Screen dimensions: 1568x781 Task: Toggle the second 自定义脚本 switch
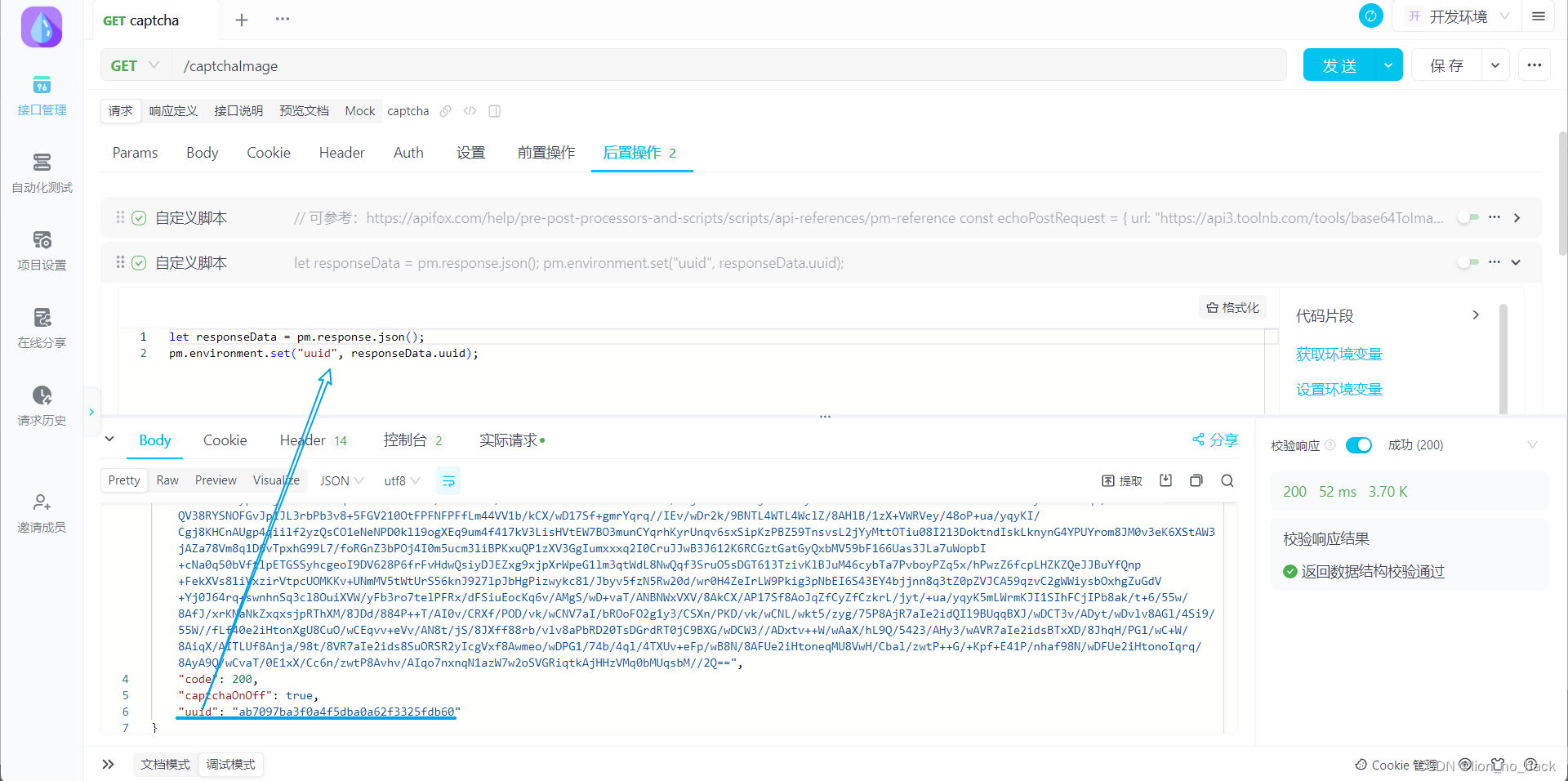tap(1468, 262)
